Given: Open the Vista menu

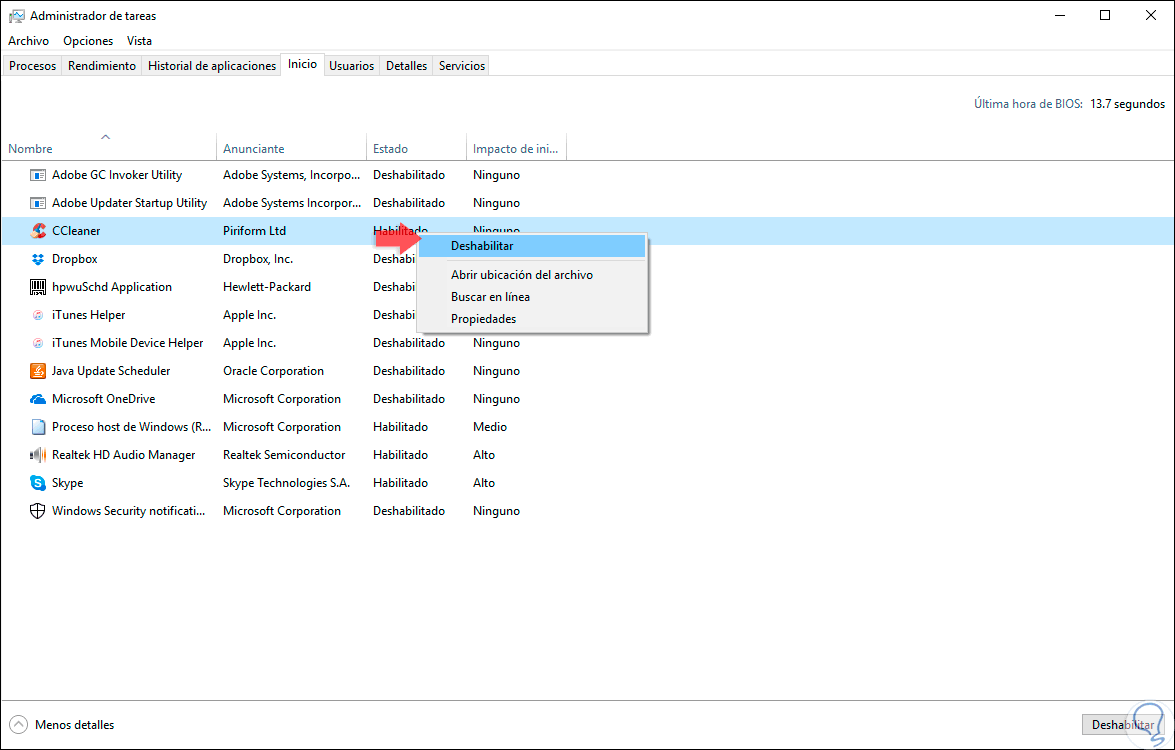Looking at the screenshot, I should [x=139, y=40].
